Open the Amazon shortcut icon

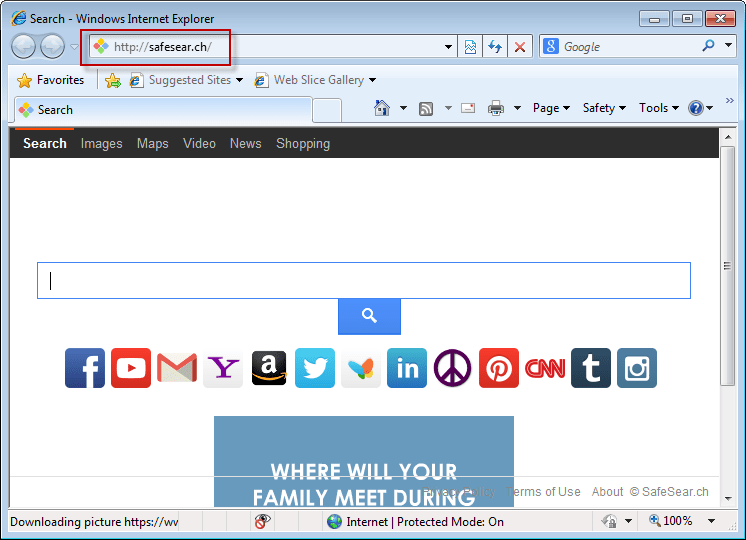269,368
